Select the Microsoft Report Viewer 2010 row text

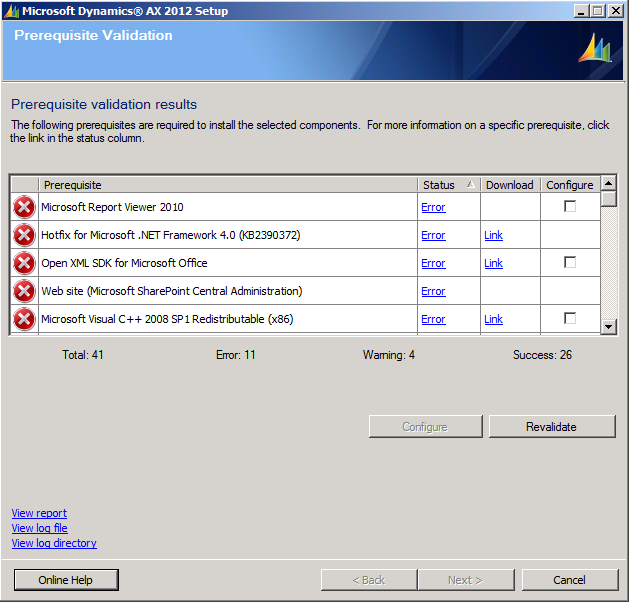(112, 207)
